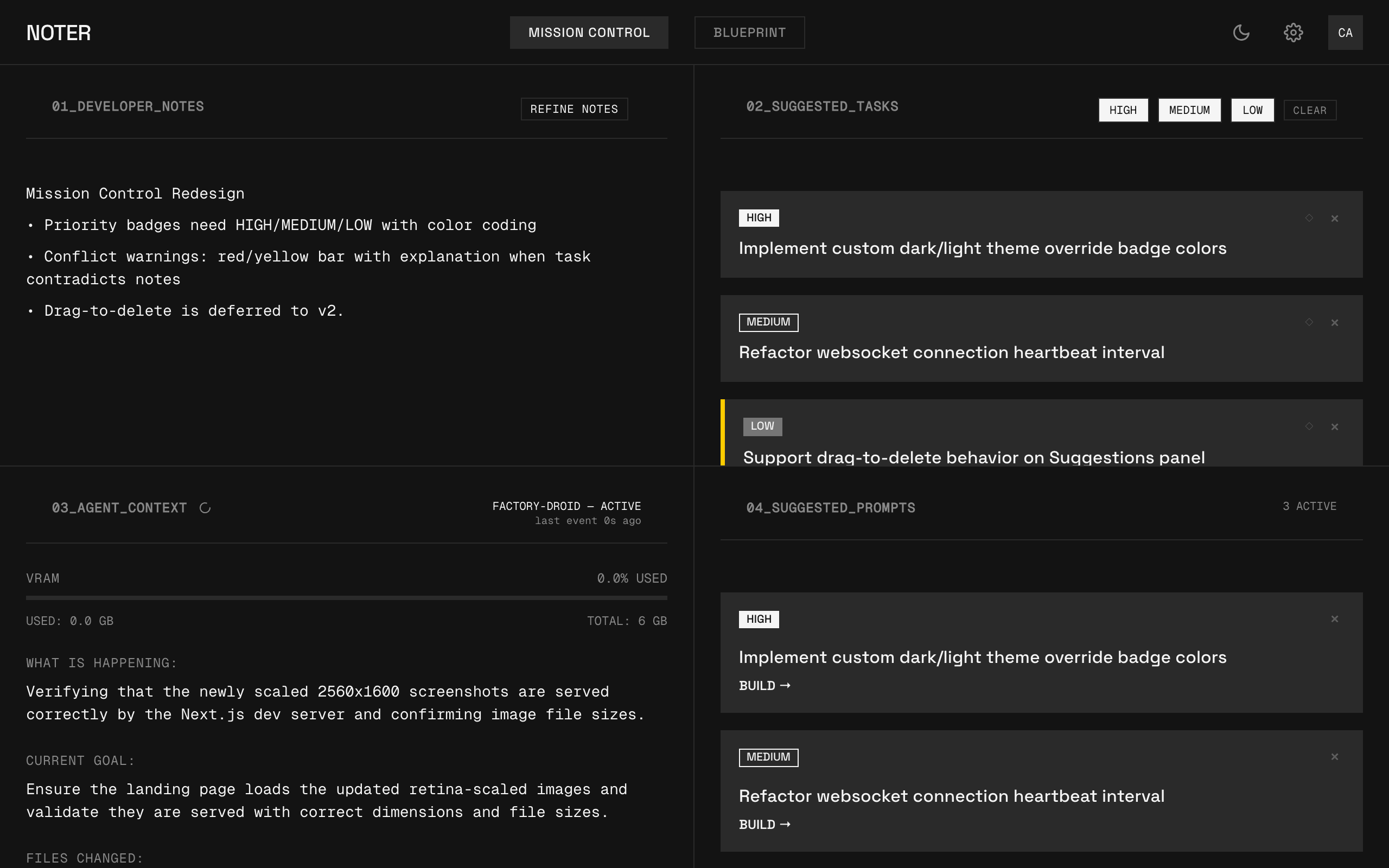Viewport: 1389px width, 868px height.
Task: Pin the drag-to-delete task diamond icon
Action: 1309,426
